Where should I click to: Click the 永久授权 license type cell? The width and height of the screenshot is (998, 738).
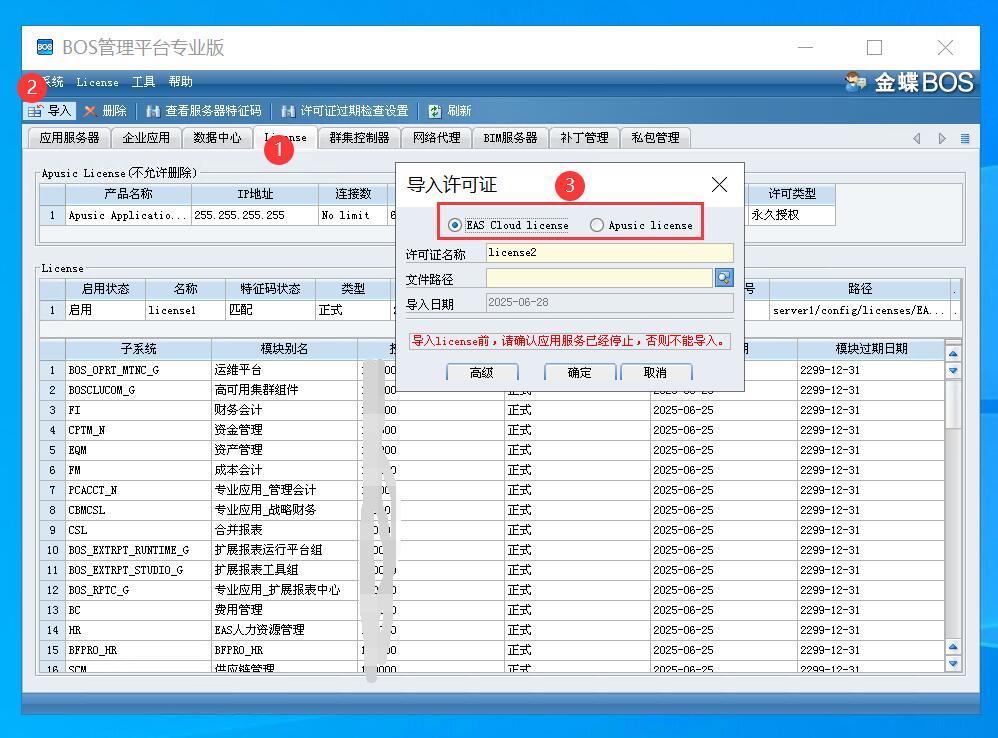pyautogui.click(x=792, y=215)
